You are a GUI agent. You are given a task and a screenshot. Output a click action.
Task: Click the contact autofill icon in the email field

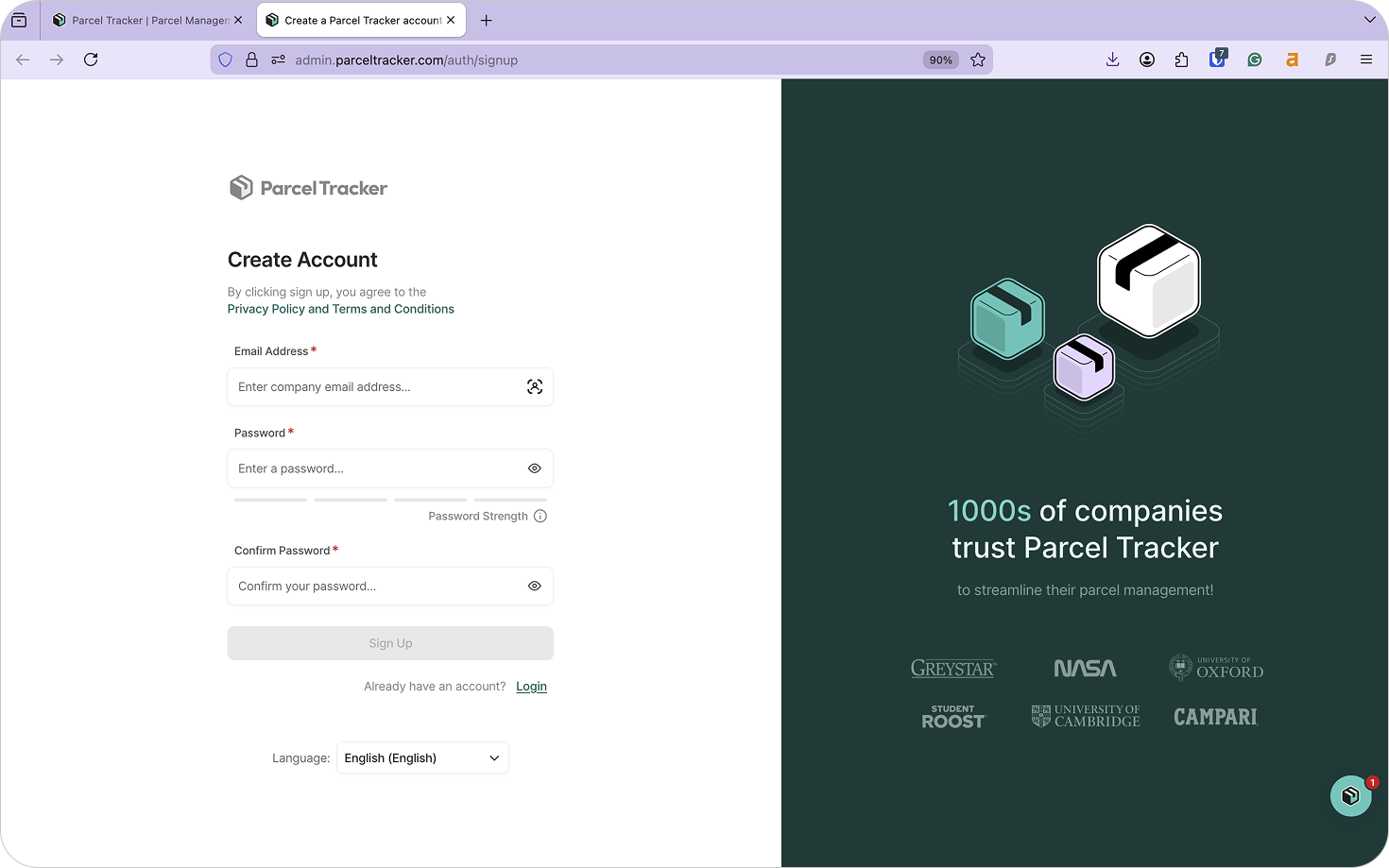point(535,387)
